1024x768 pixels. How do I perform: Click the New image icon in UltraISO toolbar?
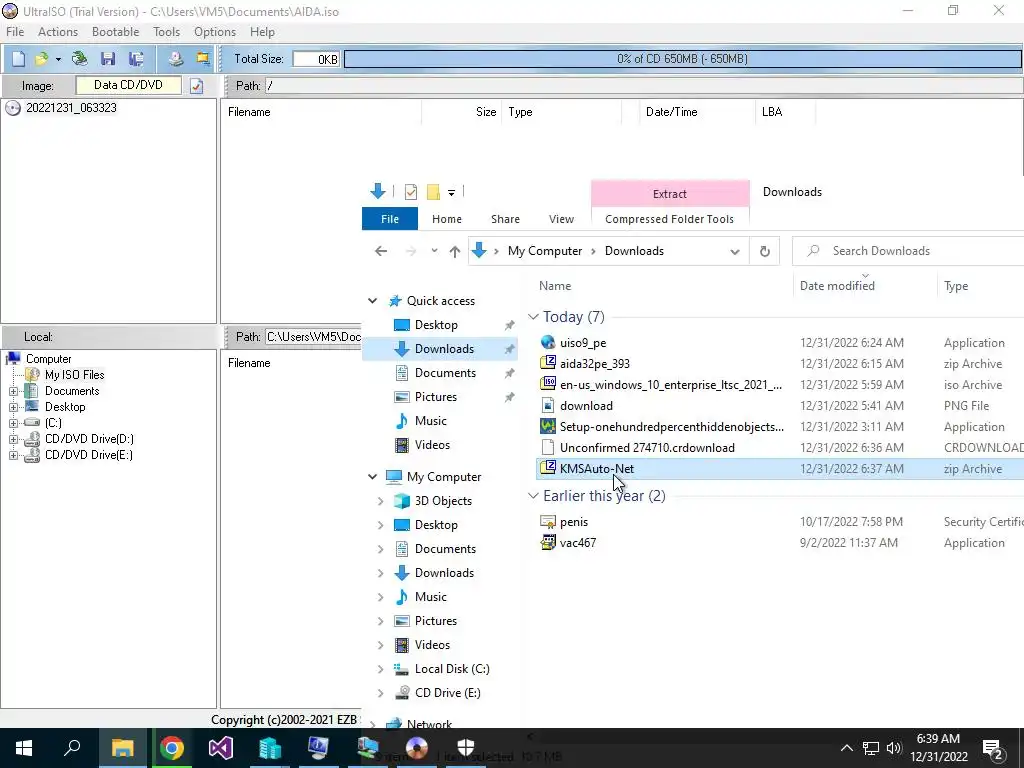pos(18,59)
